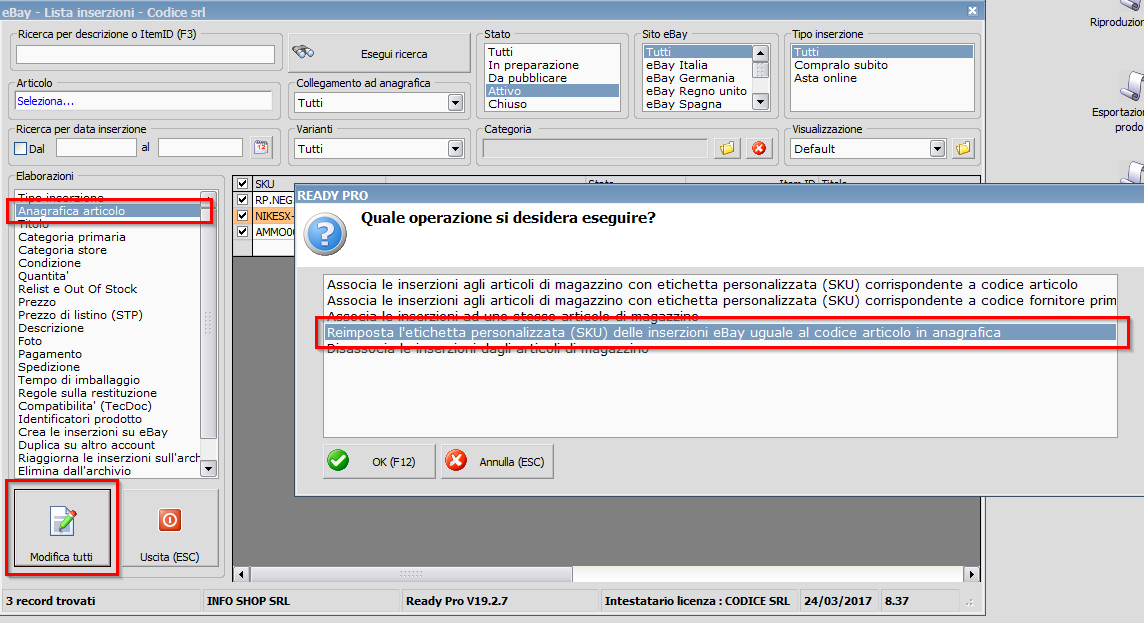Click the description or ItemID search field
The height and width of the screenshot is (623, 1144).
145,54
